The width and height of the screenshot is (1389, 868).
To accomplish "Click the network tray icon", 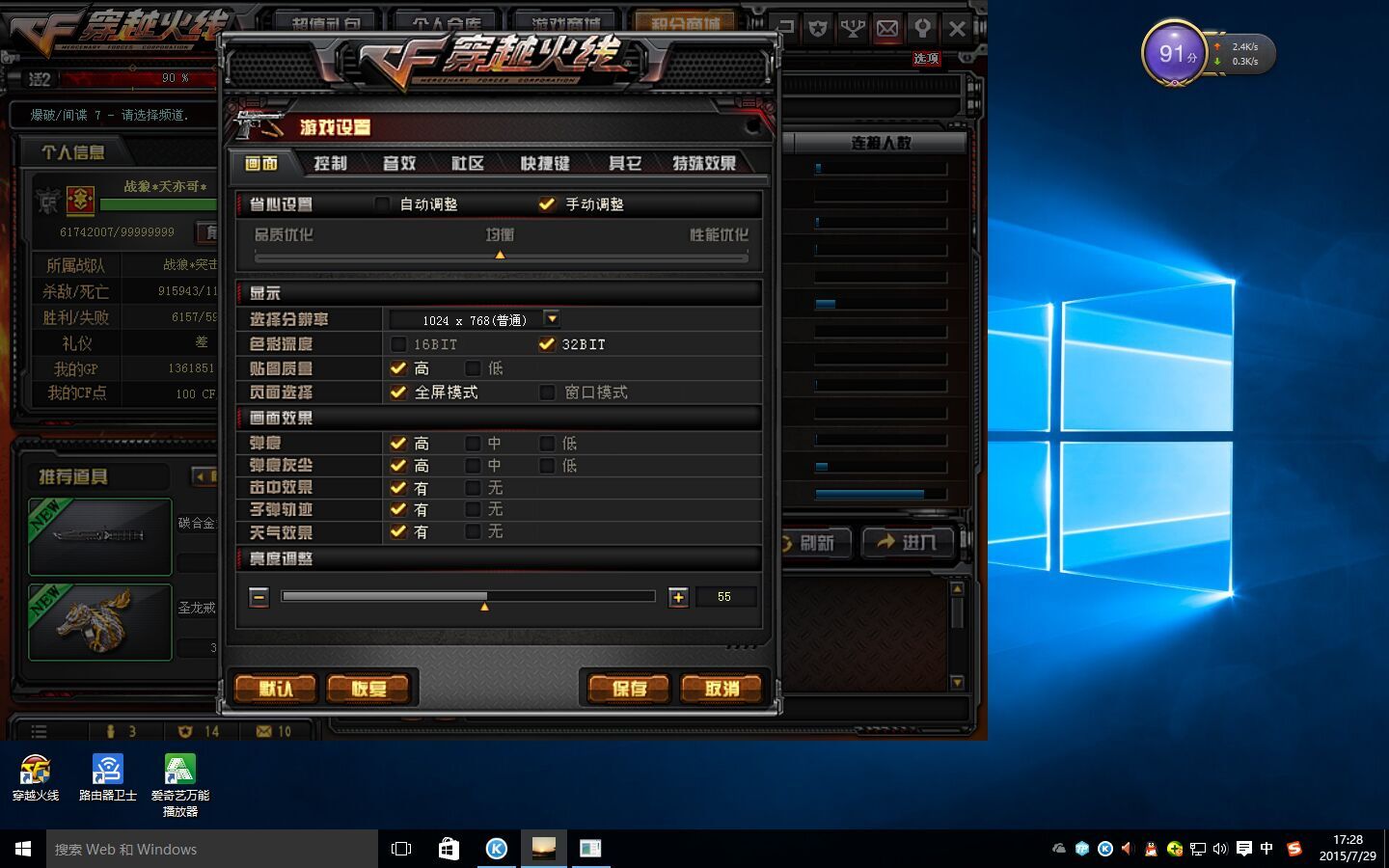I will [1198, 849].
